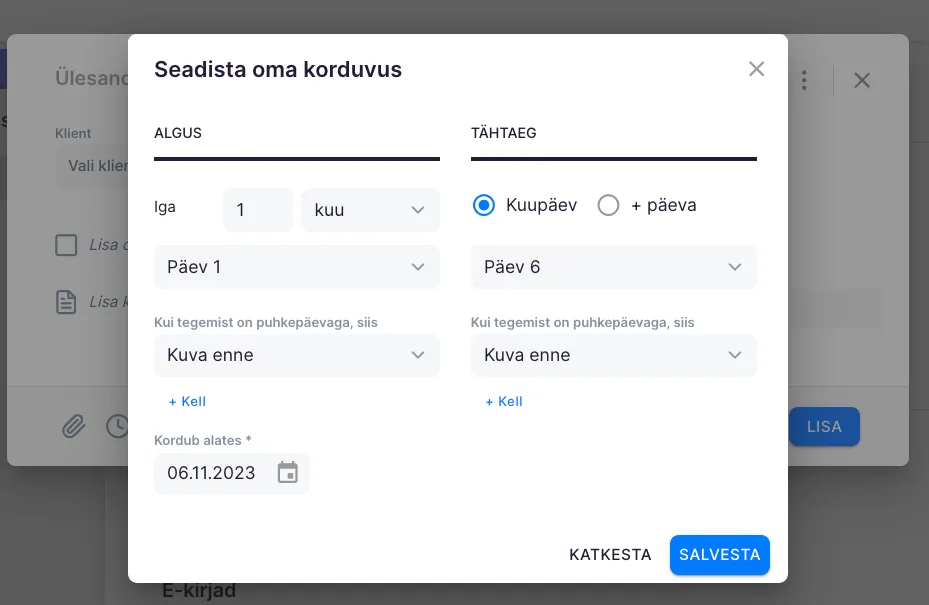Select the Kuupäev radio button
Screen dimensions: 929x605
[x=484, y=205]
